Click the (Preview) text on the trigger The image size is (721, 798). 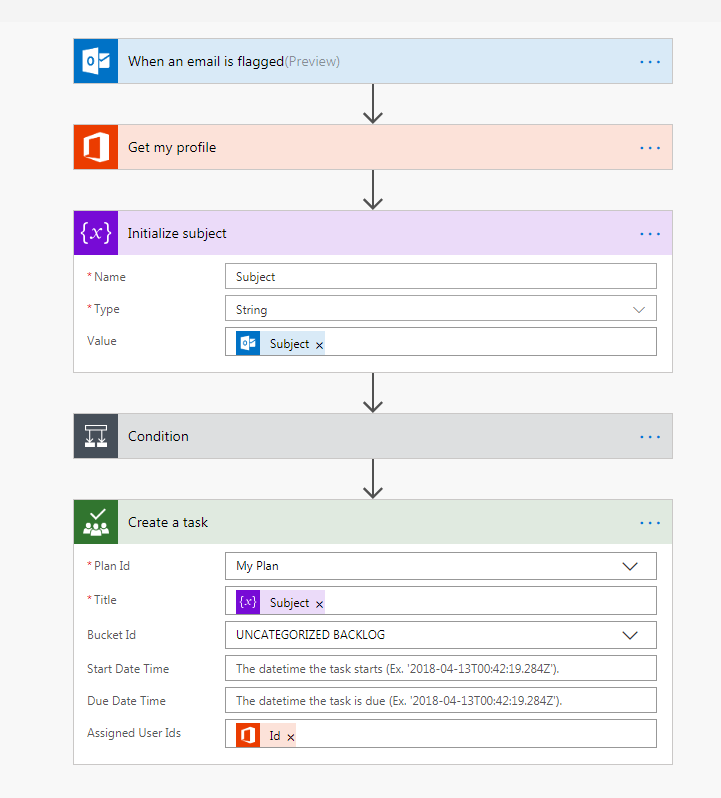tap(312, 62)
